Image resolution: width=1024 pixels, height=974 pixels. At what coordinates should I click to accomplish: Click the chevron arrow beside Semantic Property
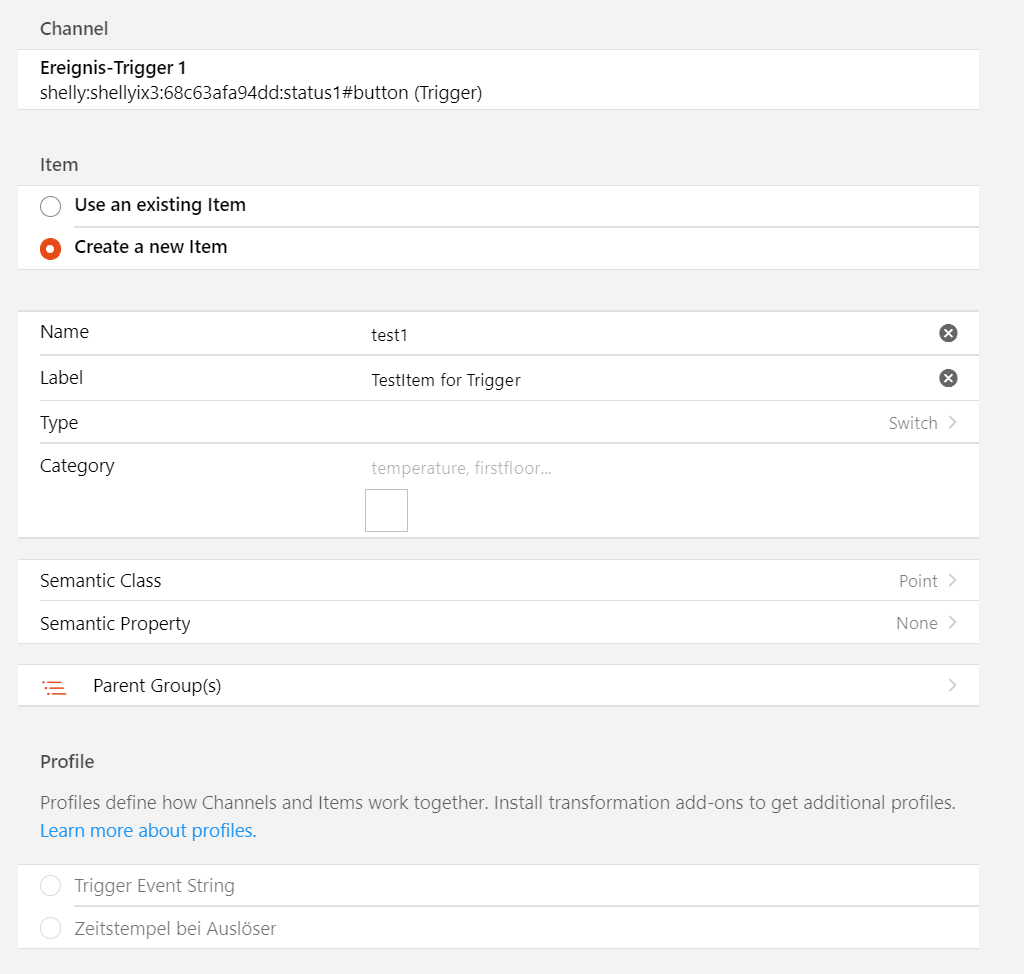click(952, 623)
